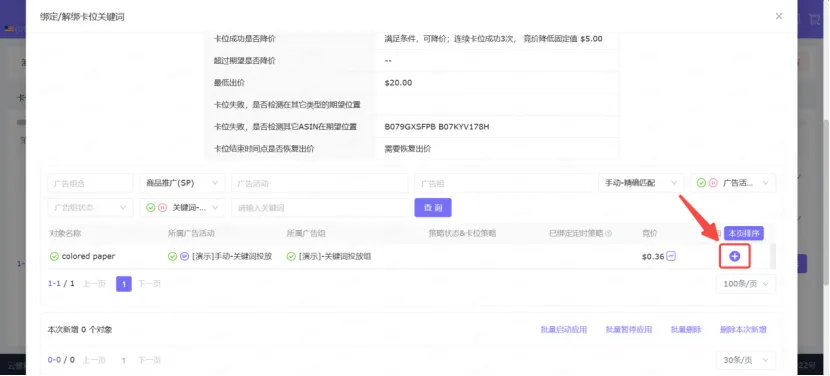Click the 需要恢复出价 value
Image resolution: width=830 pixels, height=376 pixels.
click(408, 149)
